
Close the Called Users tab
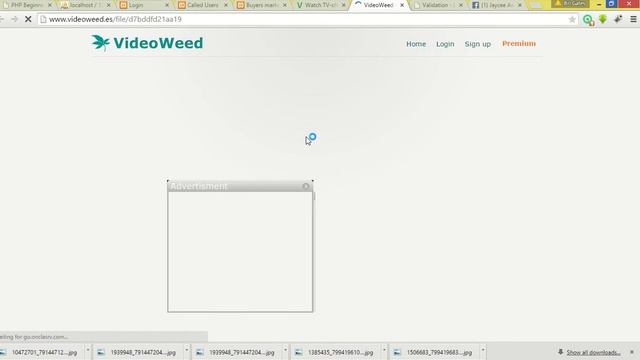[x=226, y=5]
